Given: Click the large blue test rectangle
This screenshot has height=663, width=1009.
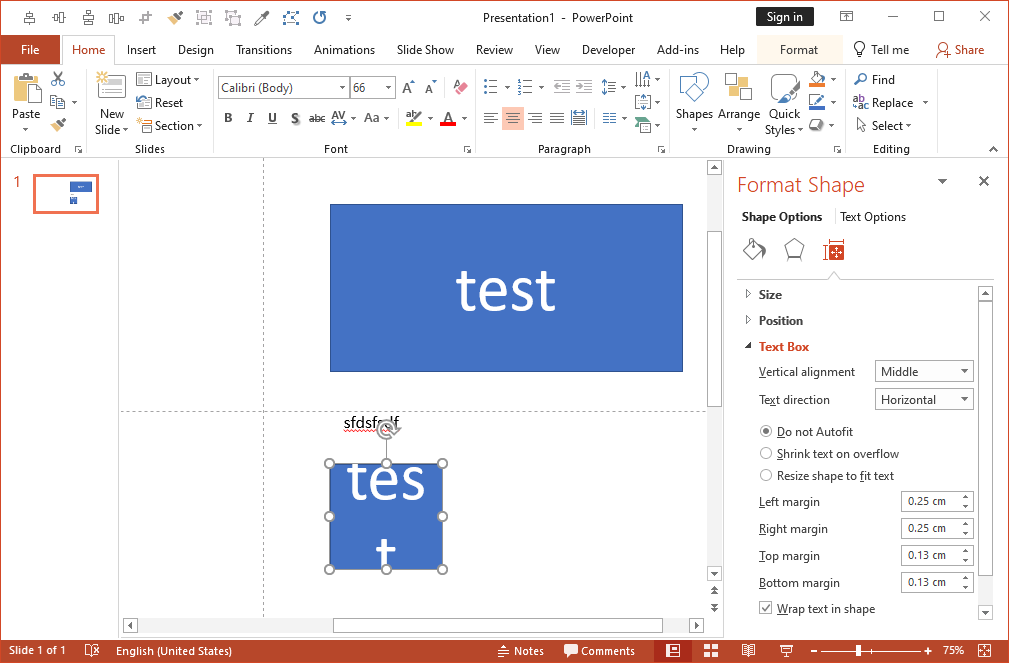Looking at the screenshot, I should 506,288.
